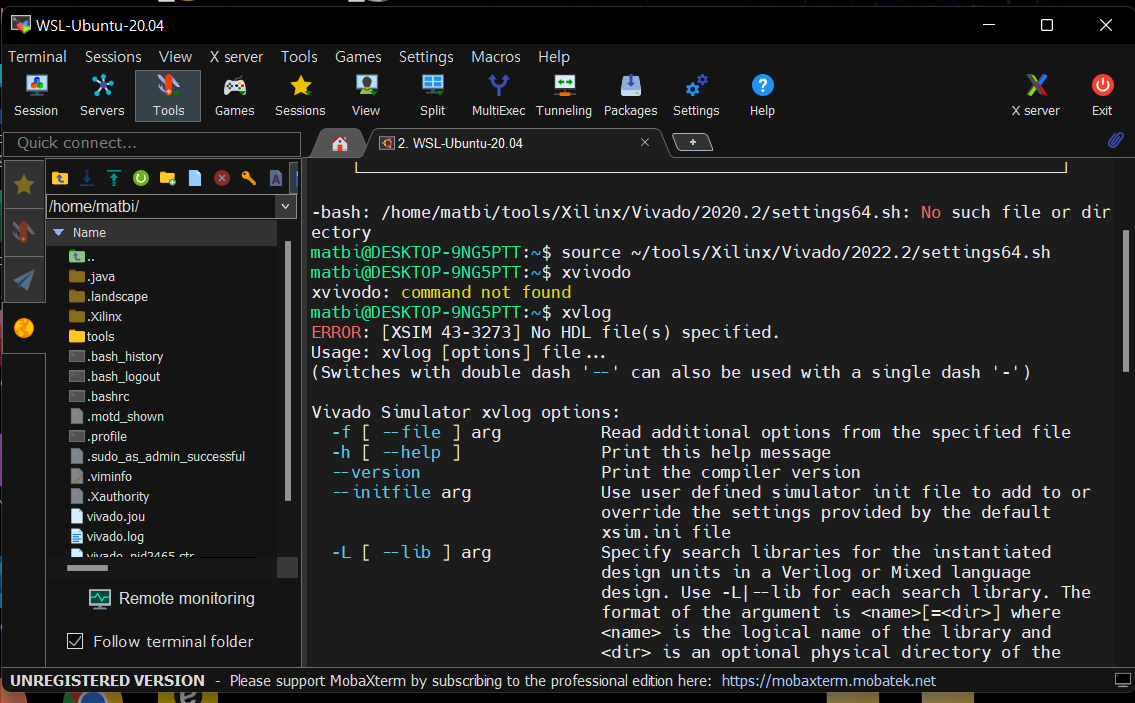
Task: Refresh the SFTP folder with the green icon
Action: (x=141, y=178)
